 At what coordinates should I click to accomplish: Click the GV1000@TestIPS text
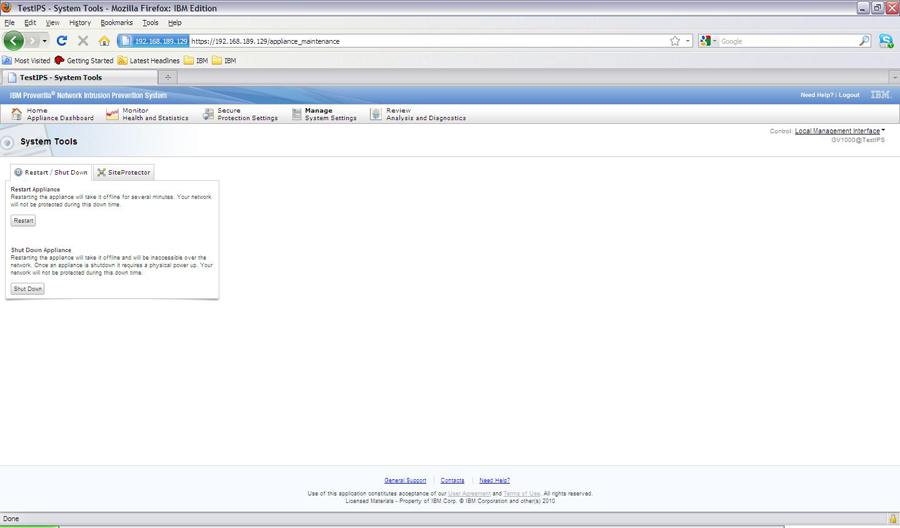click(x=858, y=140)
